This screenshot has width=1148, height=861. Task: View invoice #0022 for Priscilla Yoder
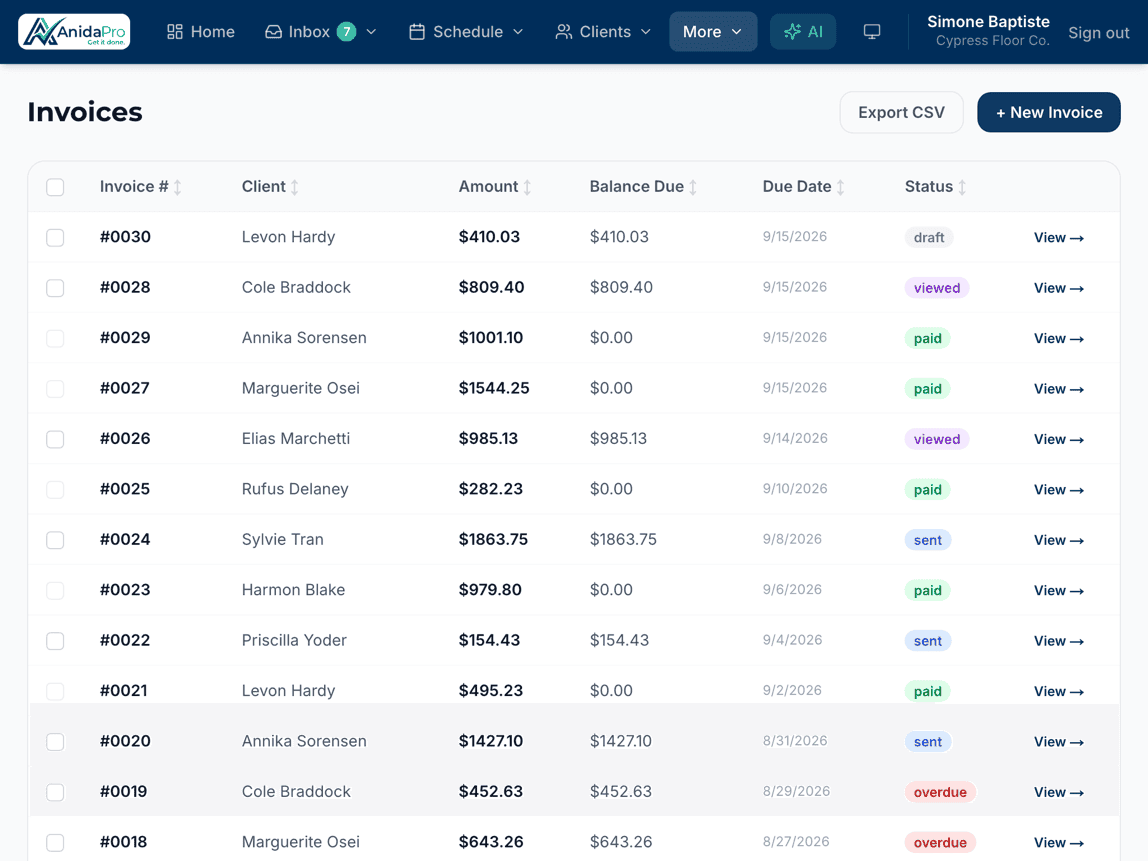1059,641
